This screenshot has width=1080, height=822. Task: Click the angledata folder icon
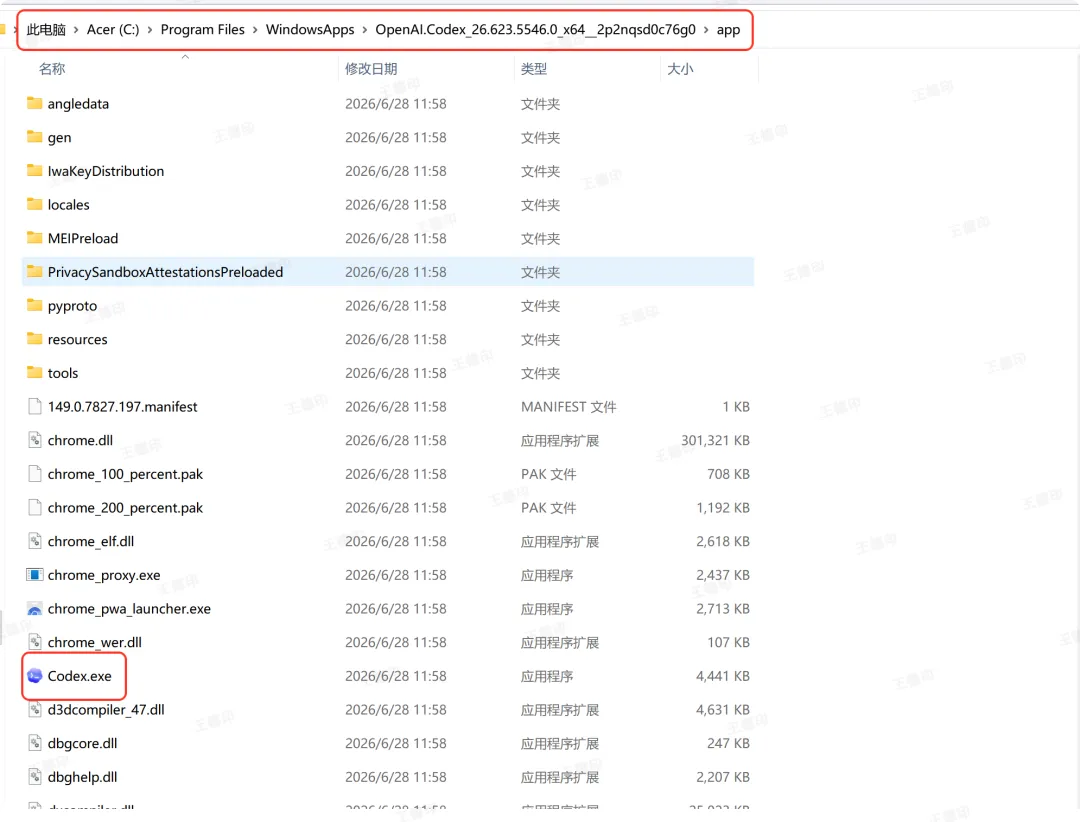(34, 103)
